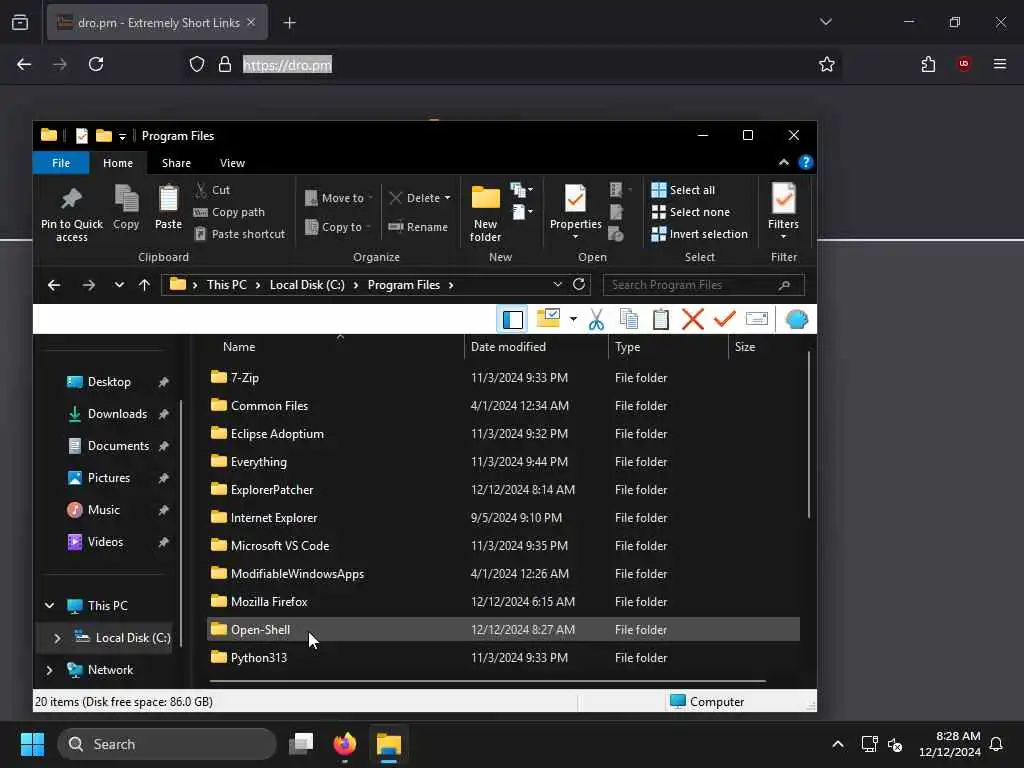1024x768 pixels.
Task: Click the red X Delete icon
Action: click(692, 319)
